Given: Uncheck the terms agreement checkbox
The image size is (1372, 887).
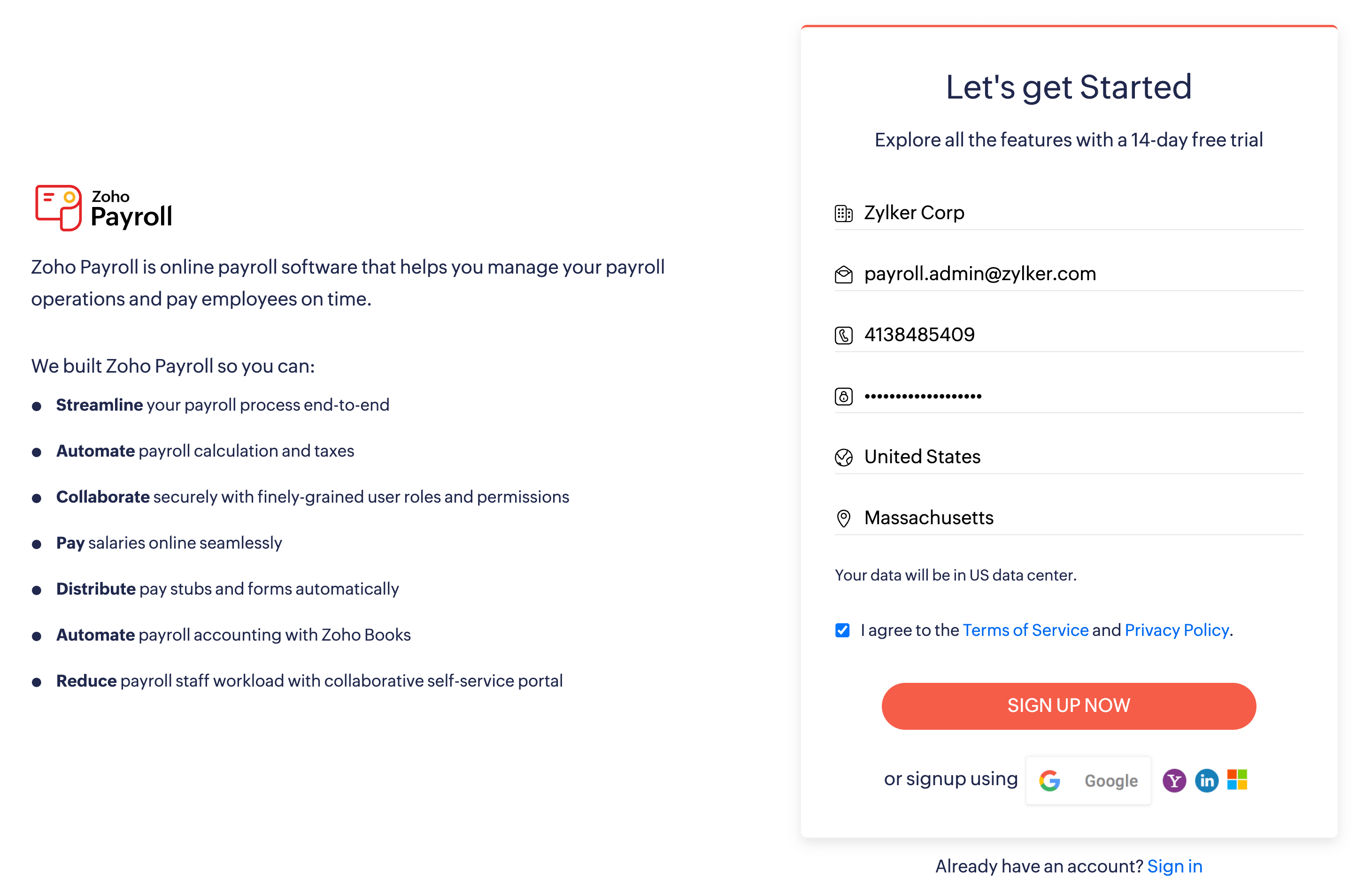Looking at the screenshot, I should click(x=842, y=630).
